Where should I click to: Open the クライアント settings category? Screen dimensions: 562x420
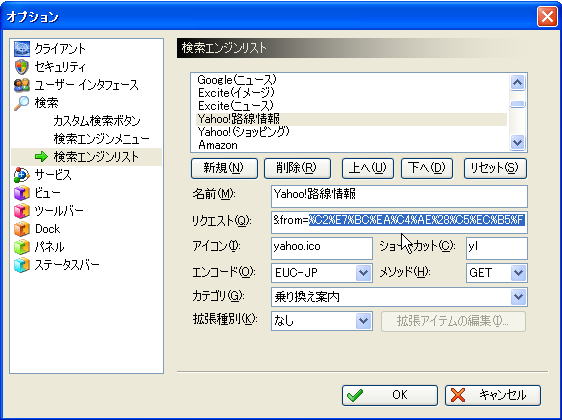click(x=60, y=49)
